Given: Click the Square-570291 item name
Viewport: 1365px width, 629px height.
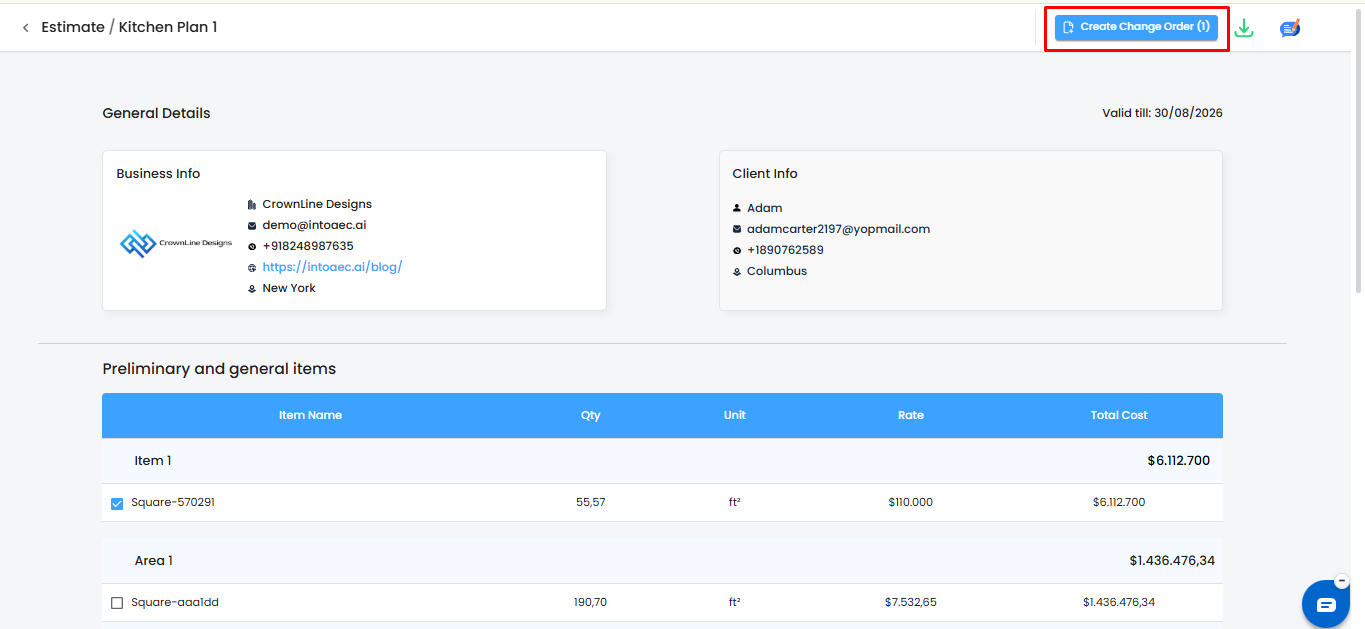Looking at the screenshot, I should tap(173, 502).
